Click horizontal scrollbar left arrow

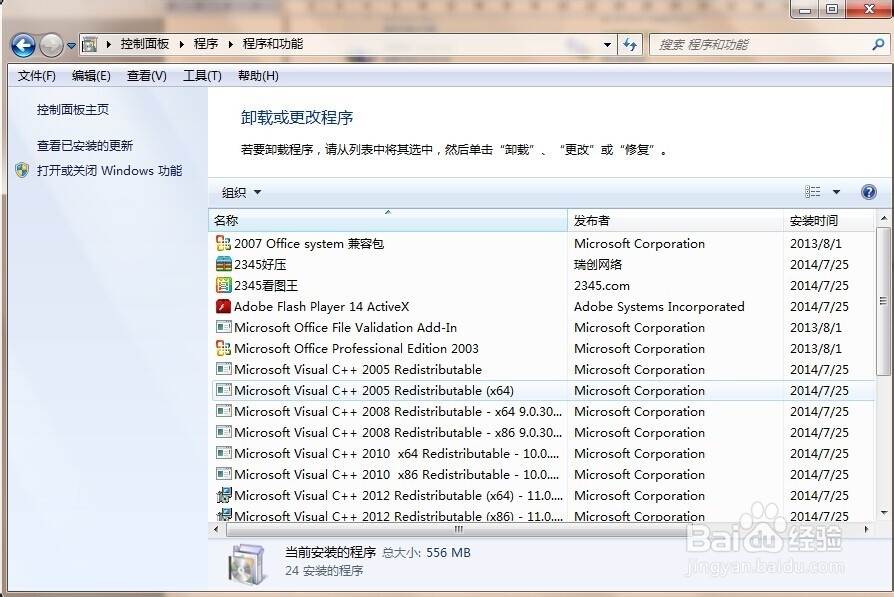(x=216, y=530)
